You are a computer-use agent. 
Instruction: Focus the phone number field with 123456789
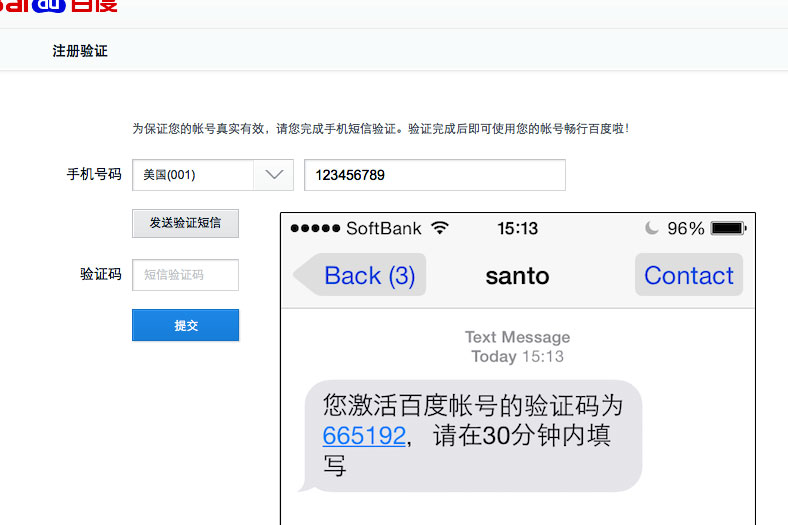435,175
